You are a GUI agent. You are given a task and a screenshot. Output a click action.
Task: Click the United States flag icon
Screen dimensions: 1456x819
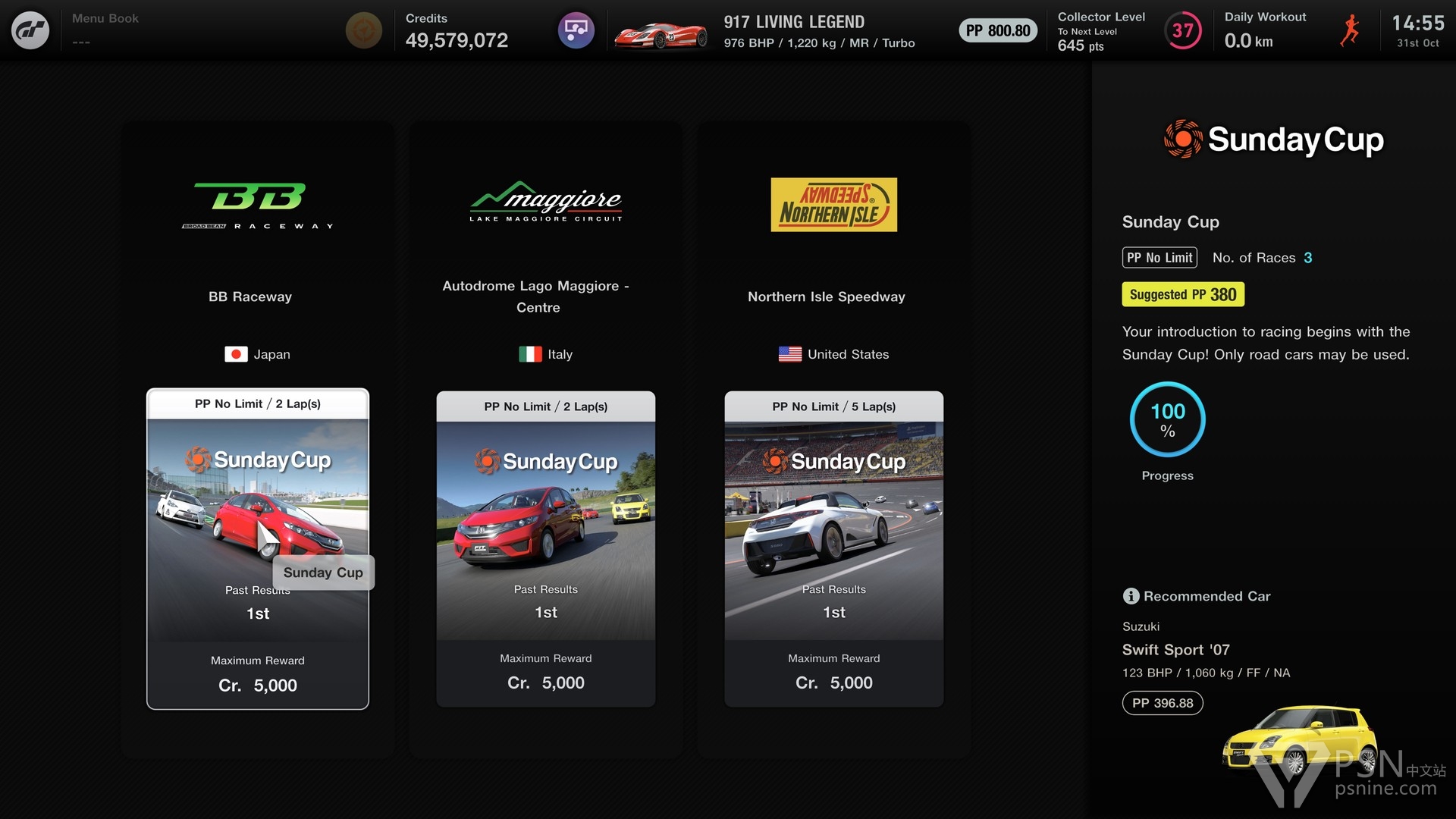[790, 354]
